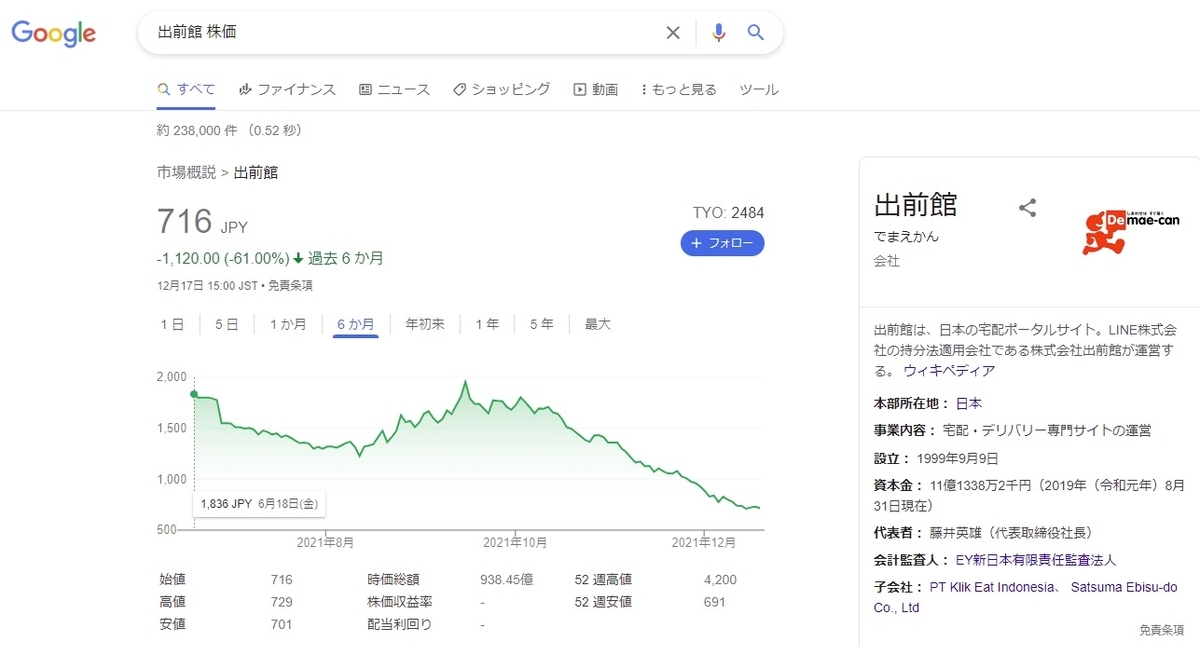This screenshot has width=1200, height=655.
Task: Open the ファイナンス tab
Action: click(x=287, y=89)
